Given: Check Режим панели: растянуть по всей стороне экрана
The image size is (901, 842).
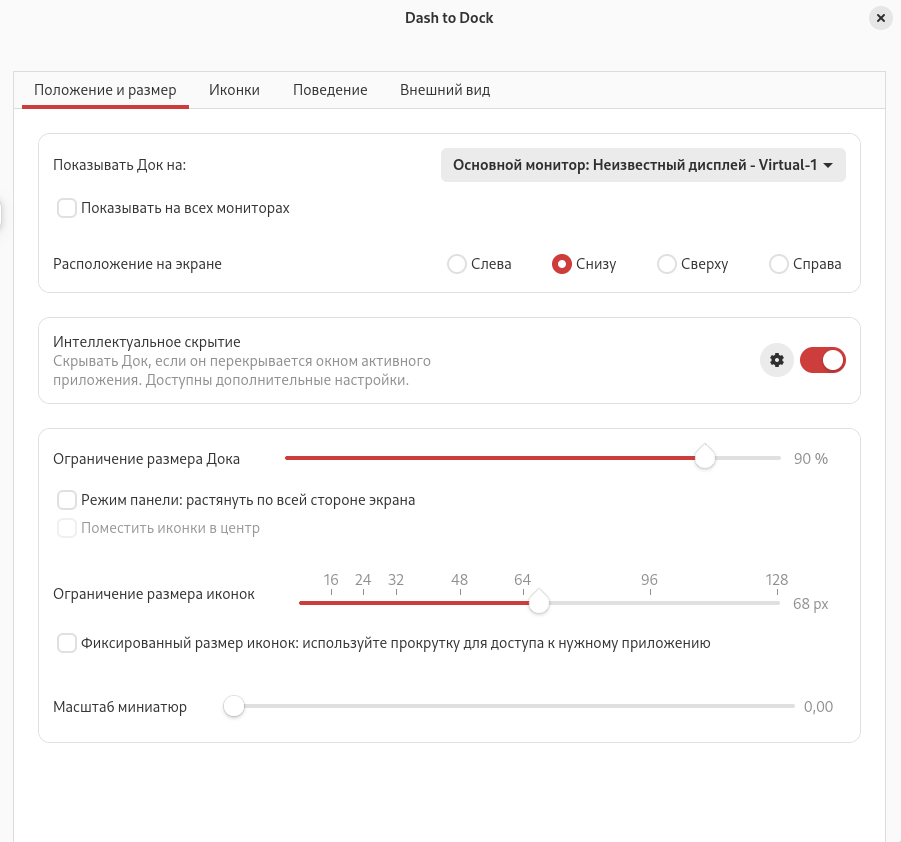Looking at the screenshot, I should coord(67,500).
